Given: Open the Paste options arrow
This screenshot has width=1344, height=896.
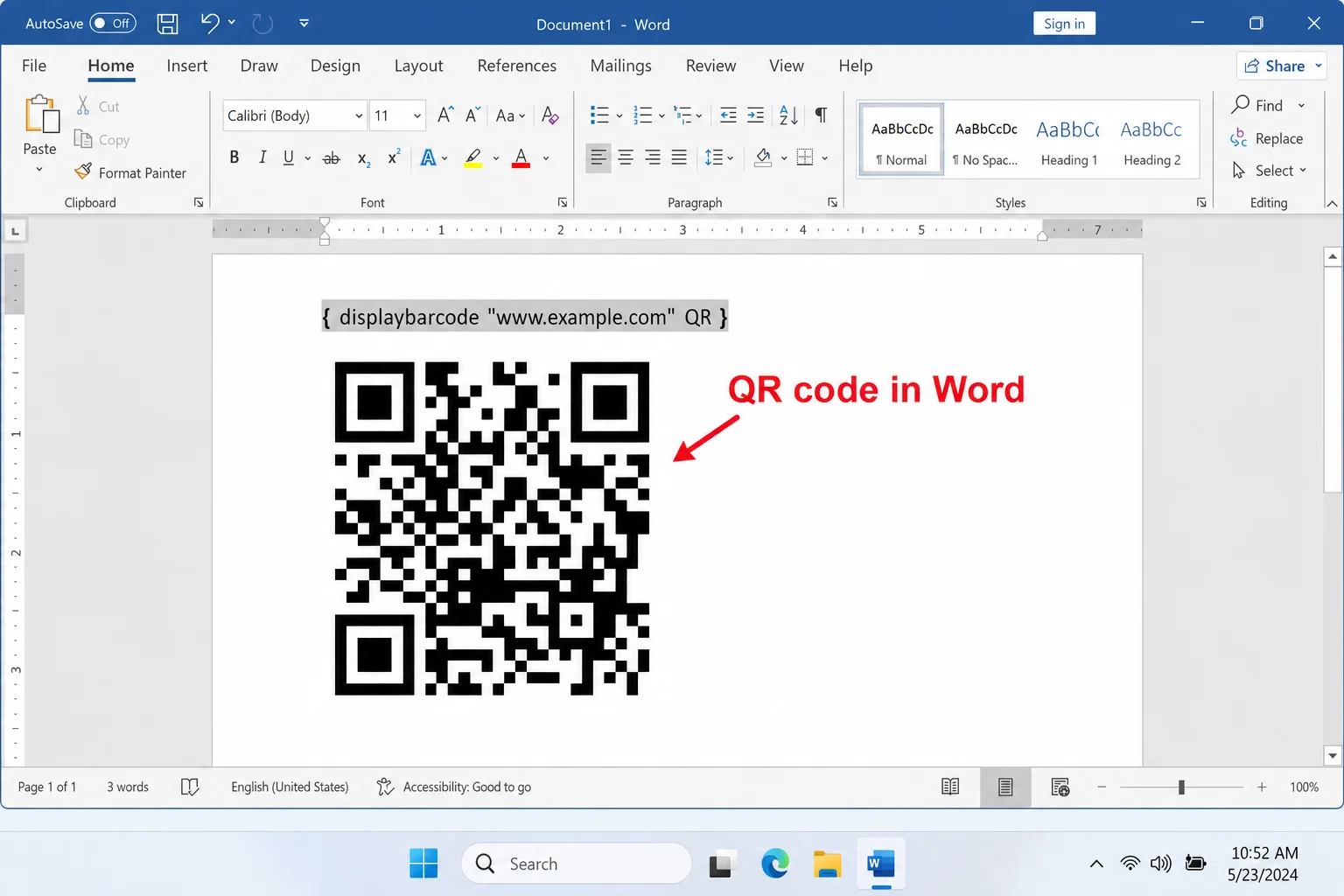Looking at the screenshot, I should (39, 170).
